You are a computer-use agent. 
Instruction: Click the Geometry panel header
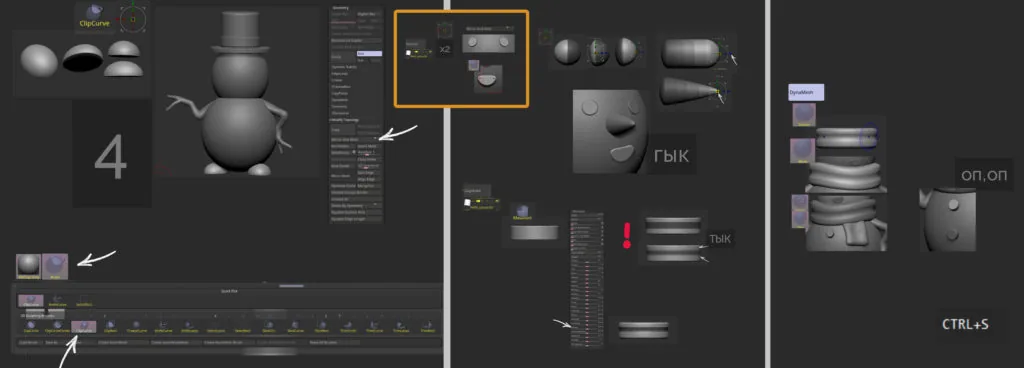pos(341,8)
